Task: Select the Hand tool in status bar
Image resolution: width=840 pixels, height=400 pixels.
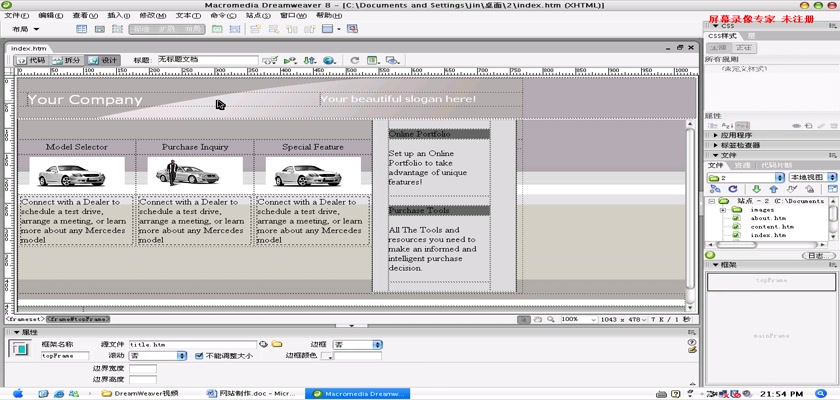Action: click(x=537, y=319)
